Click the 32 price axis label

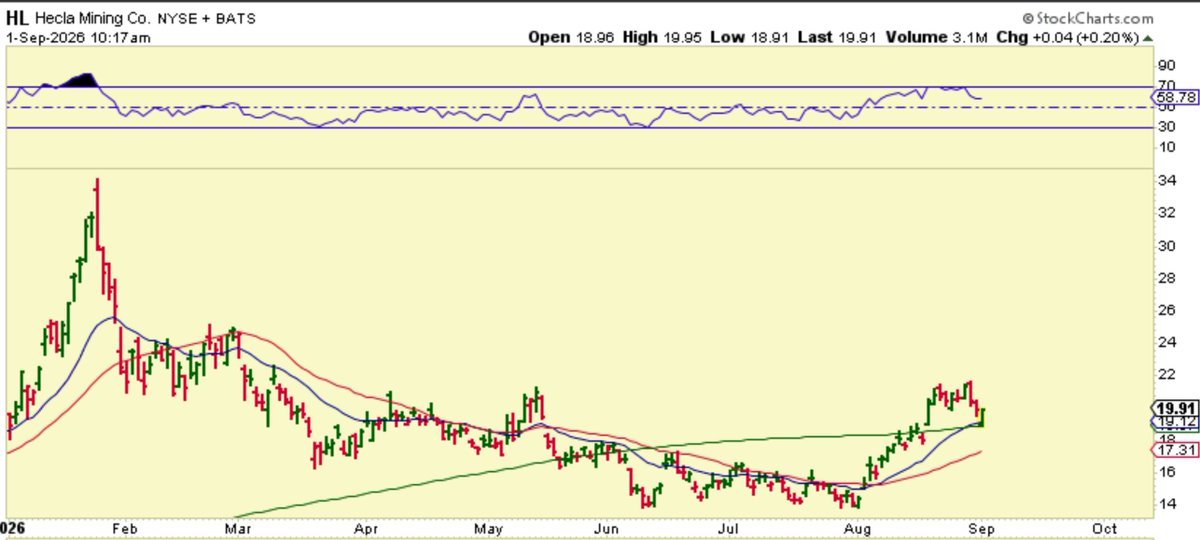pyautogui.click(x=1166, y=213)
